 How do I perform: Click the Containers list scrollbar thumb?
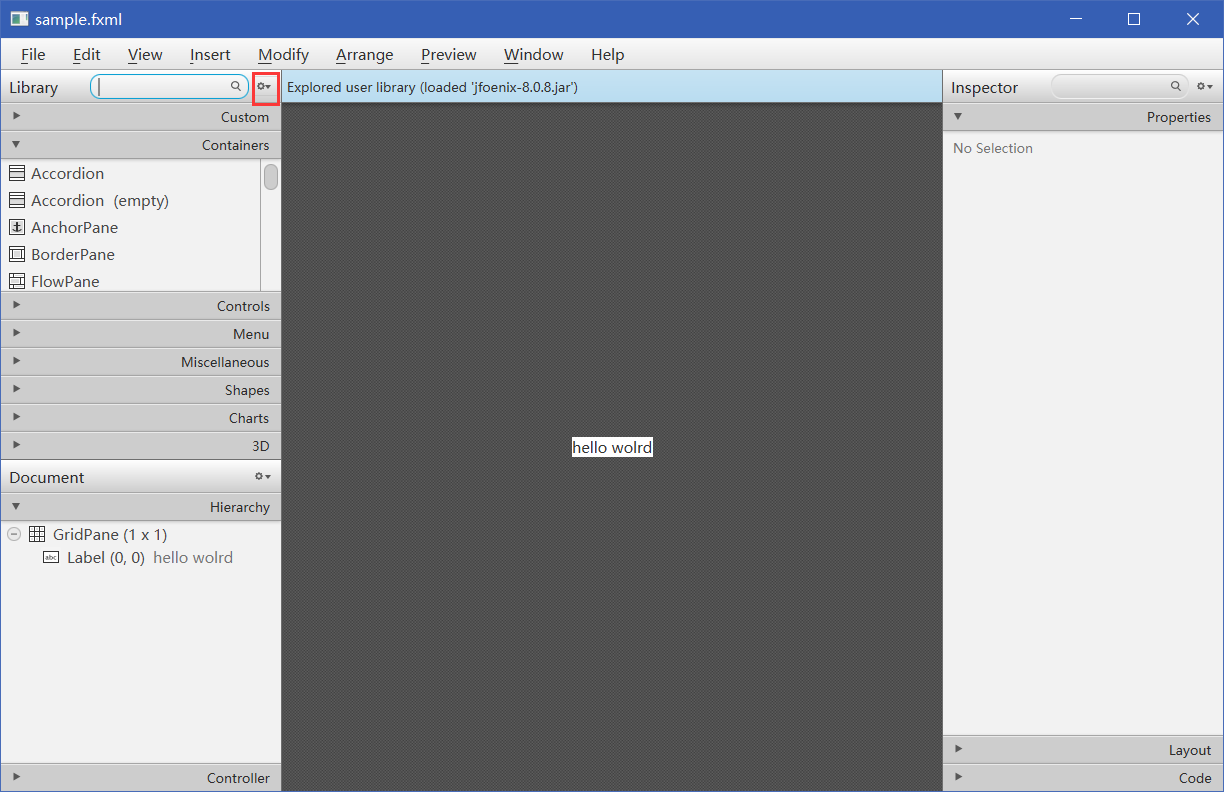click(271, 177)
